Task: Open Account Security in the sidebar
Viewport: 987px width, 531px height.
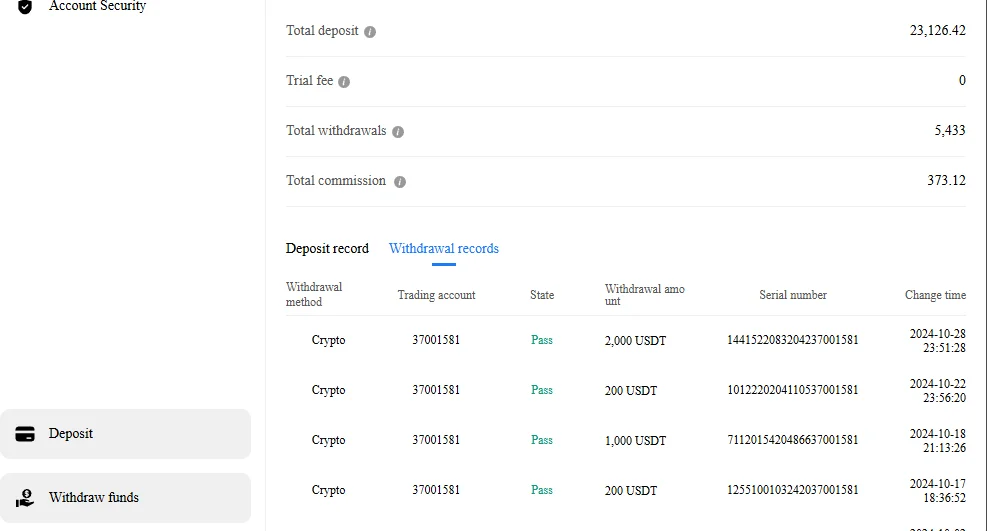Action: coord(97,7)
